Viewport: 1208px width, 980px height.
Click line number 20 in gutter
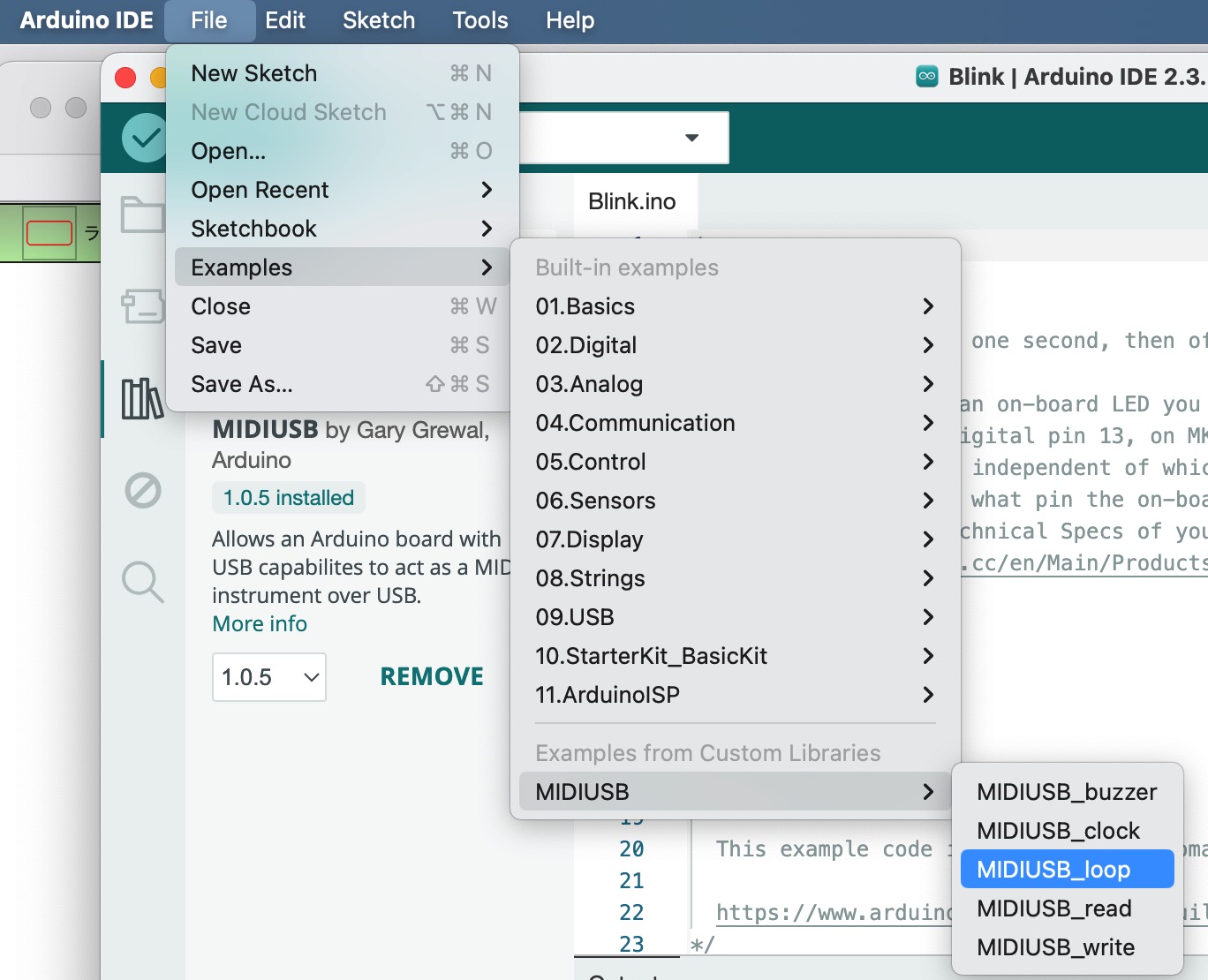(631, 849)
